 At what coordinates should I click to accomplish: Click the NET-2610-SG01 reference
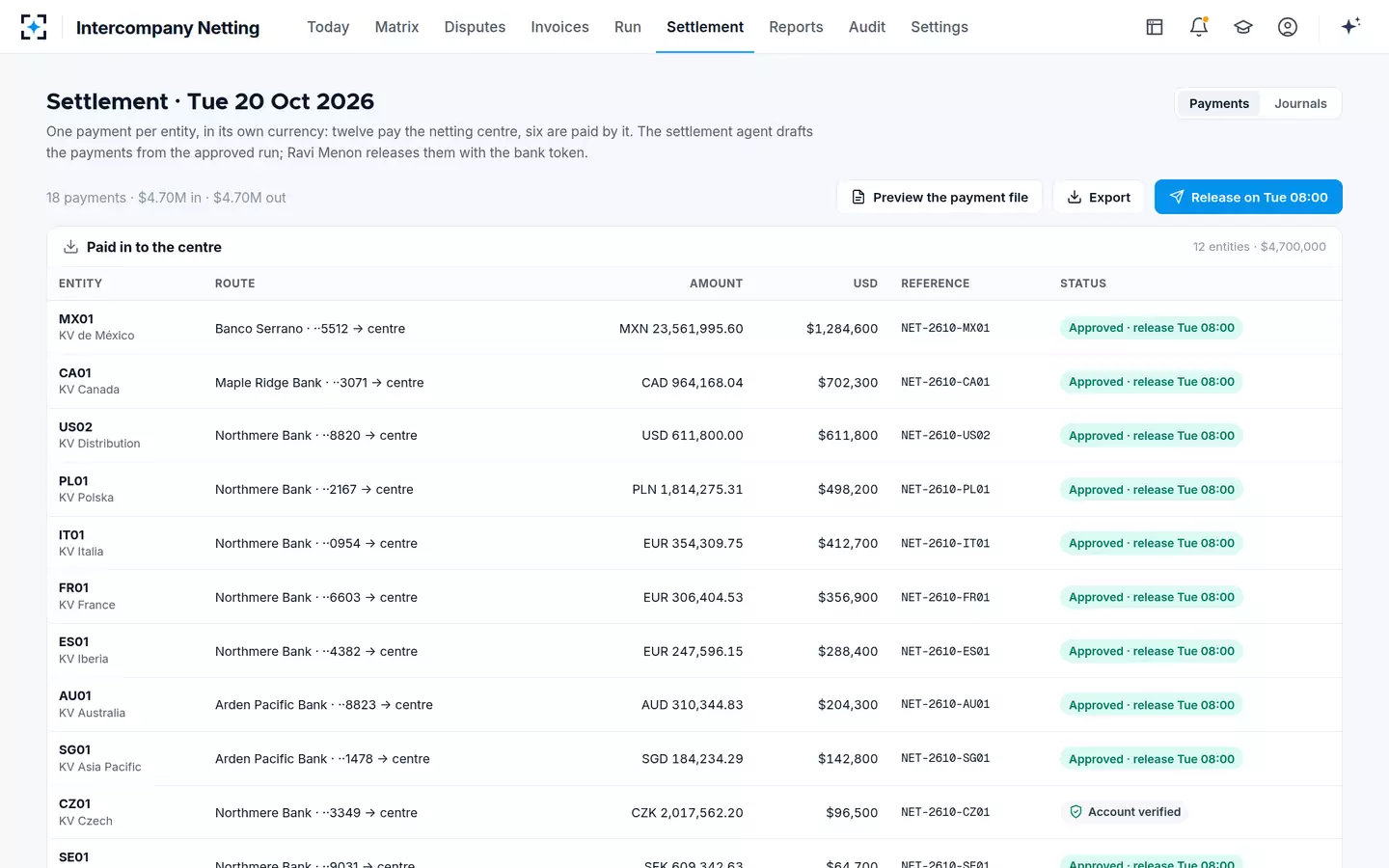click(945, 759)
